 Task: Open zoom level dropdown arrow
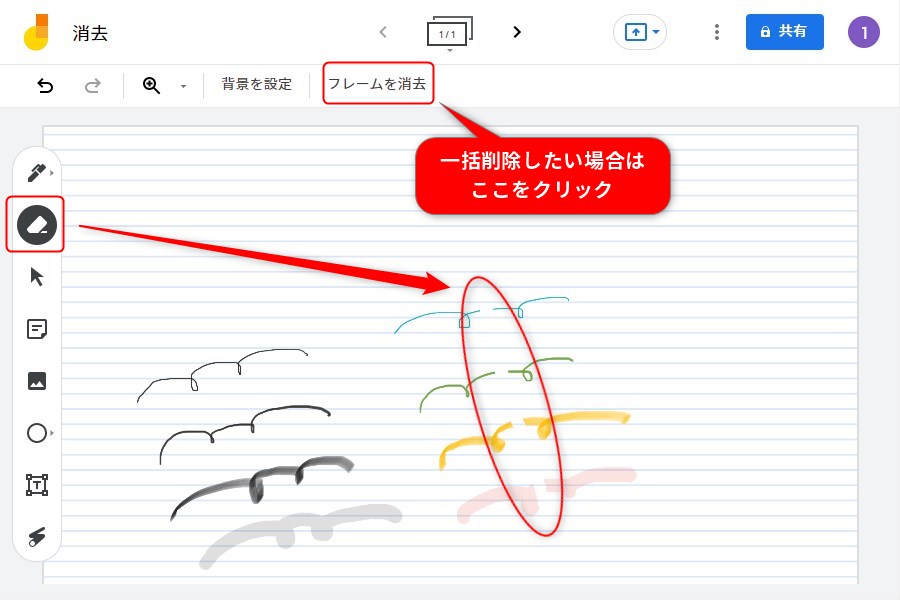[183, 86]
